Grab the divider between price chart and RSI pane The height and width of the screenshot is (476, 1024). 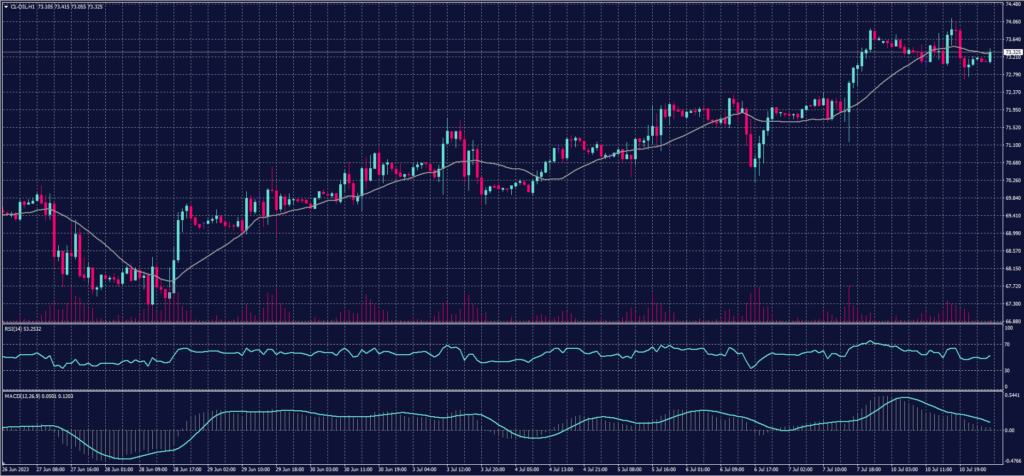[x=500, y=324]
